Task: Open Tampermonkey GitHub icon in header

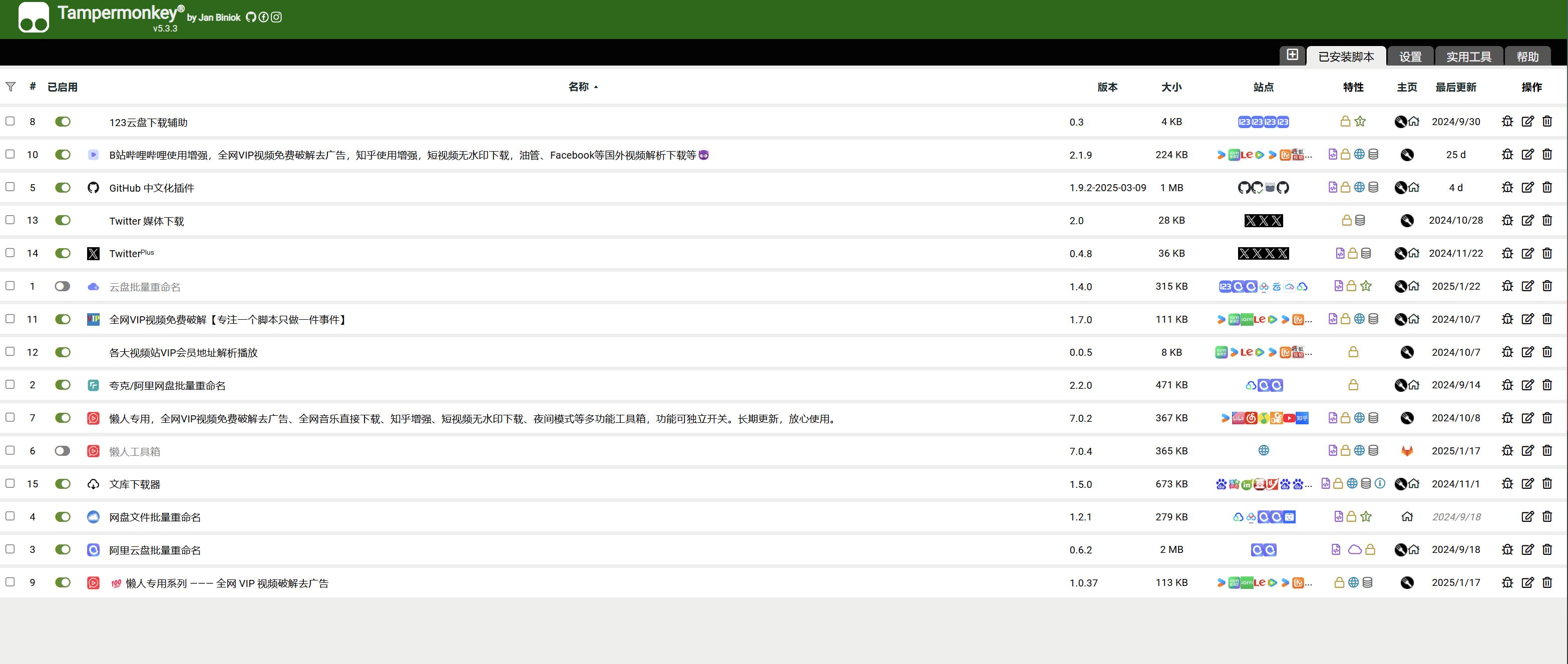Action: 251,17
